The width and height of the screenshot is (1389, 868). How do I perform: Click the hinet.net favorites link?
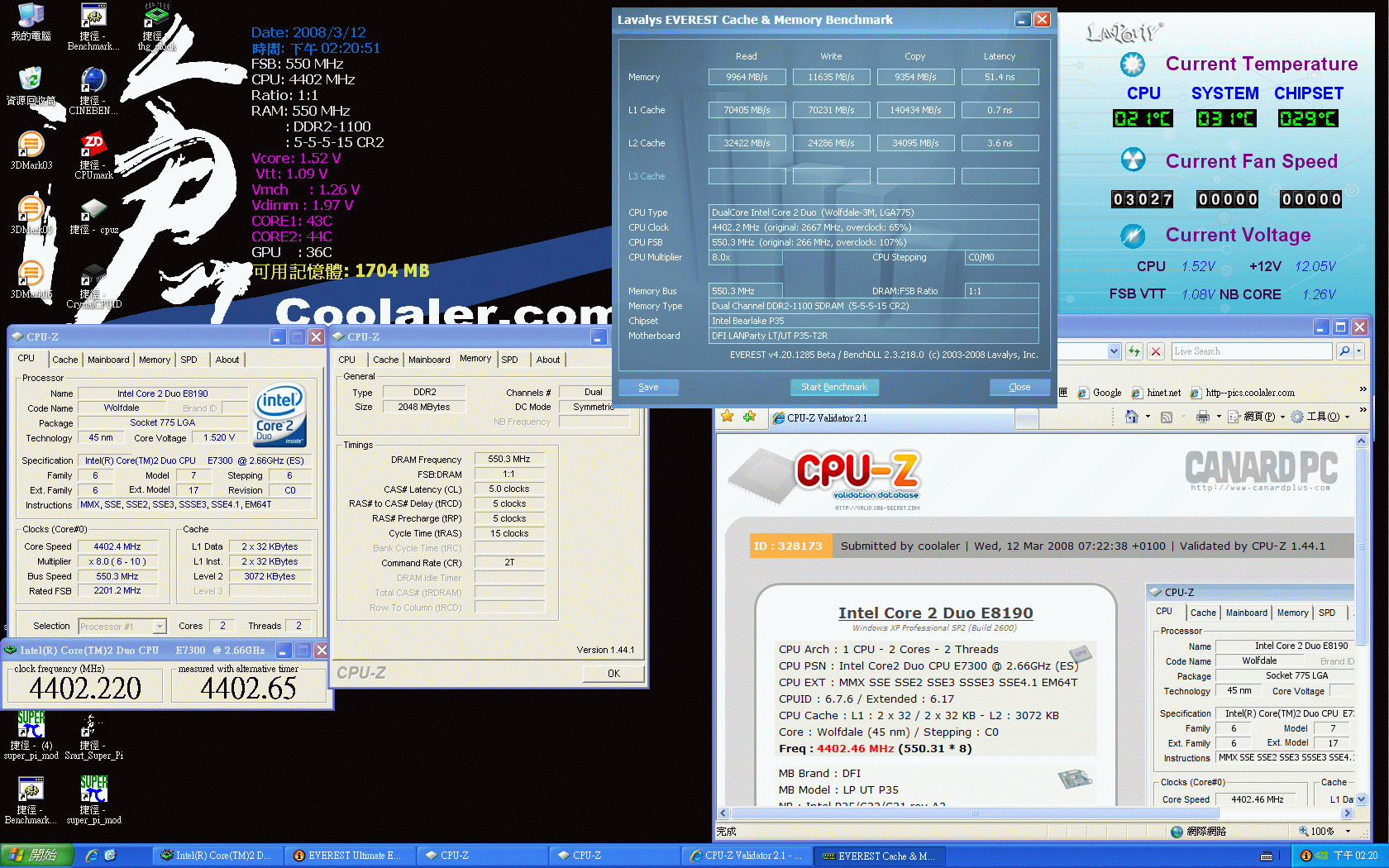[1156, 393]
